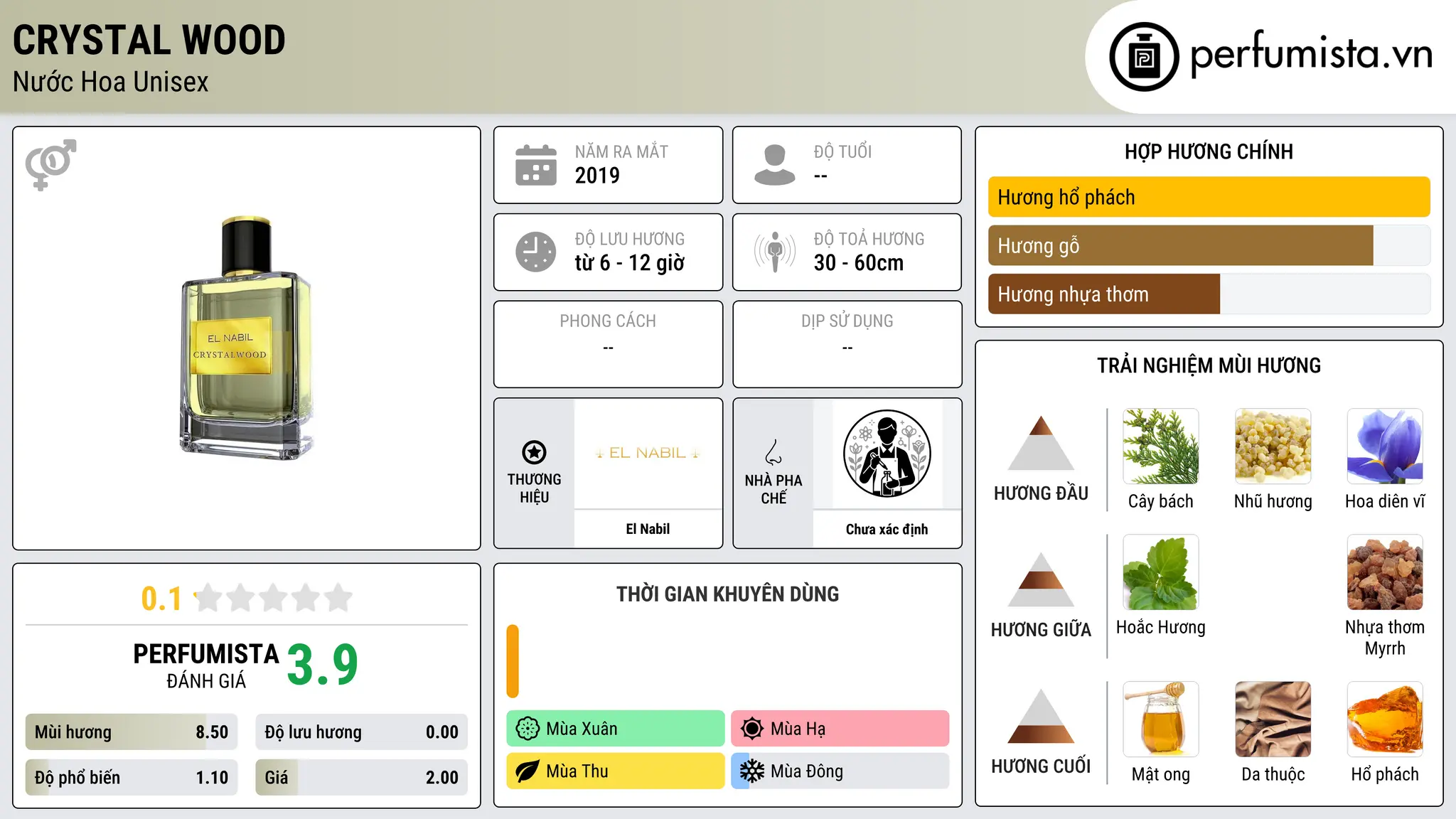Click the flower icon in Mùa Xuân
This screenshot has width=1456, height=819.
pos(528,729)
